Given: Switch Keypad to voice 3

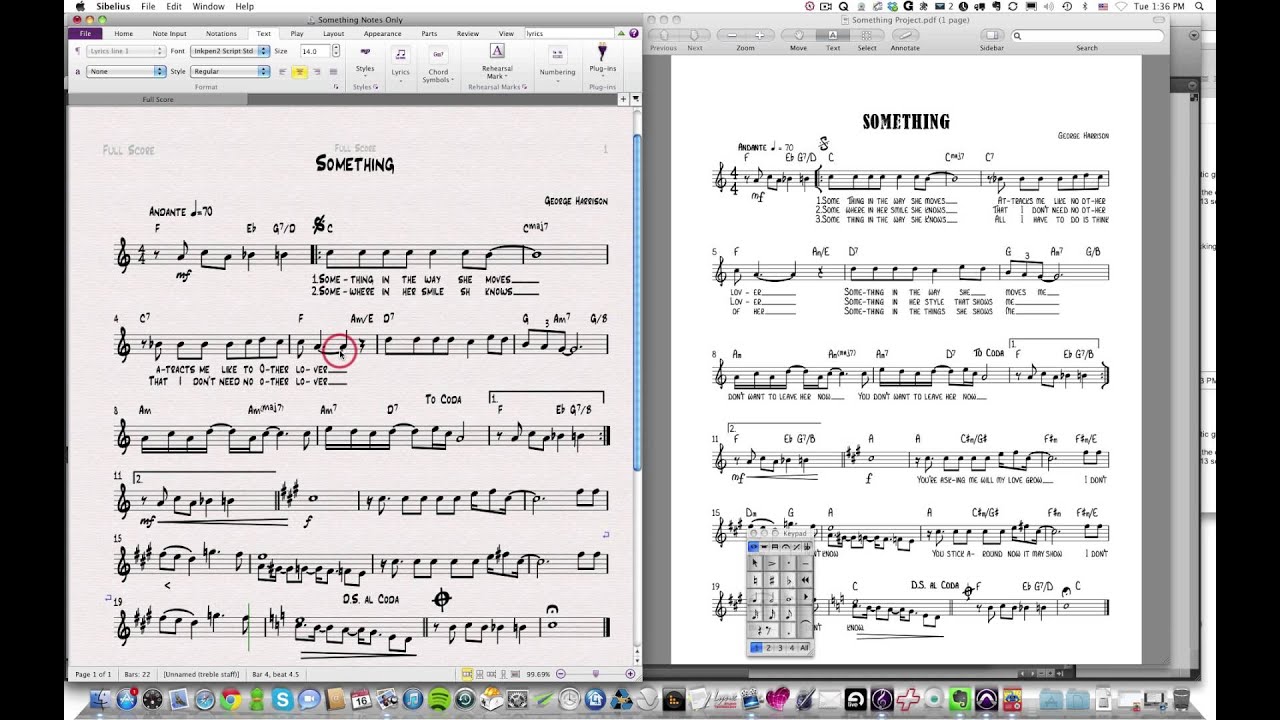Looking at the screenshot, I should coord(780,648).
